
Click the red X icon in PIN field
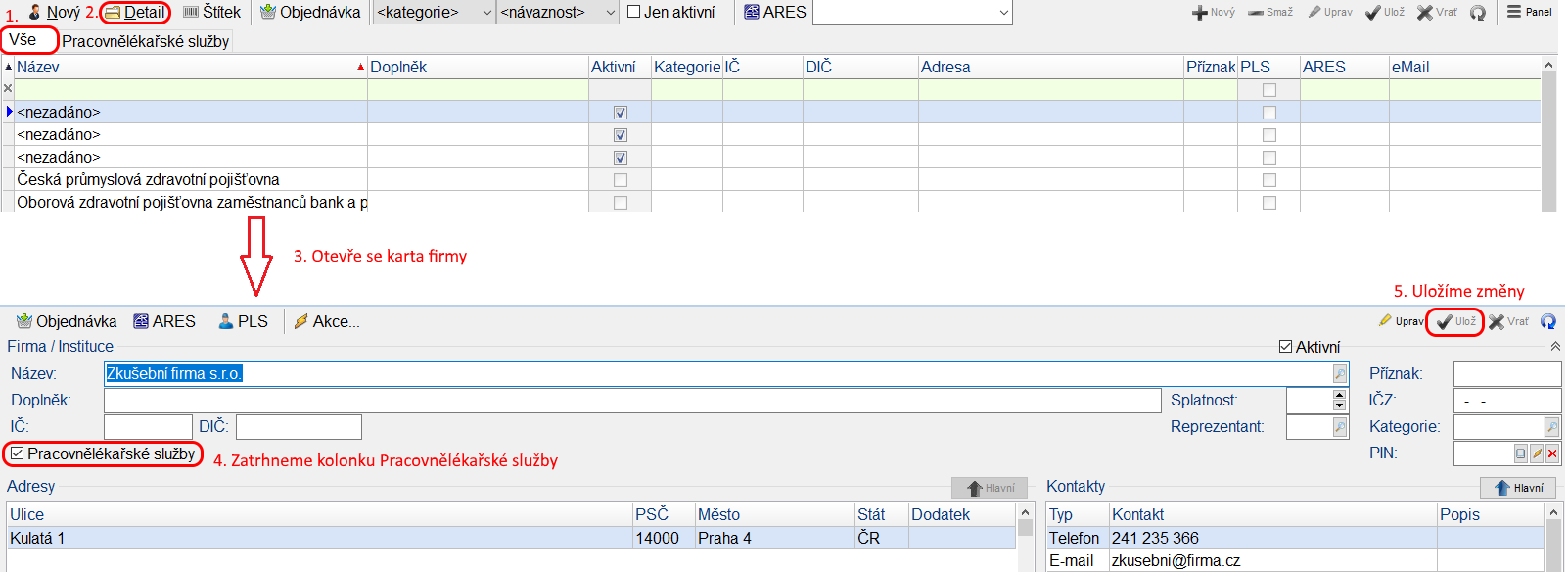tap(1552, 453)
